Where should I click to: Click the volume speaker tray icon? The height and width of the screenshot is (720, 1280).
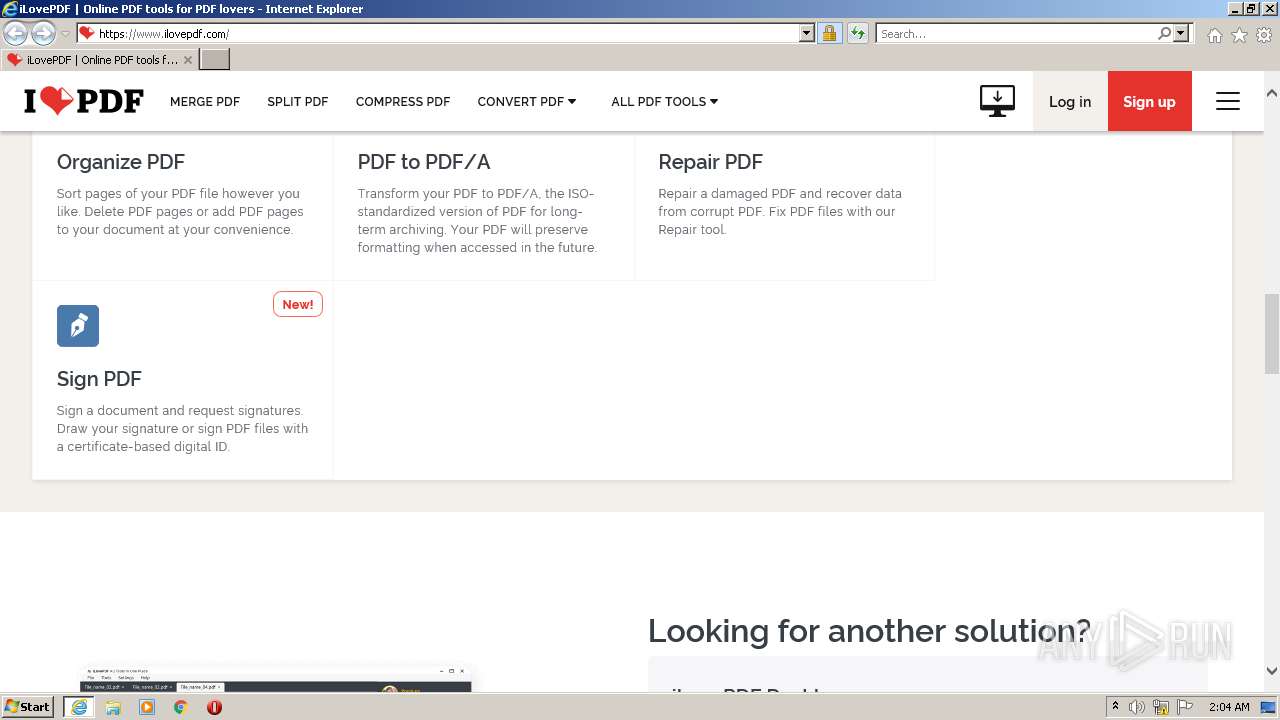(x=1137, y=707)
